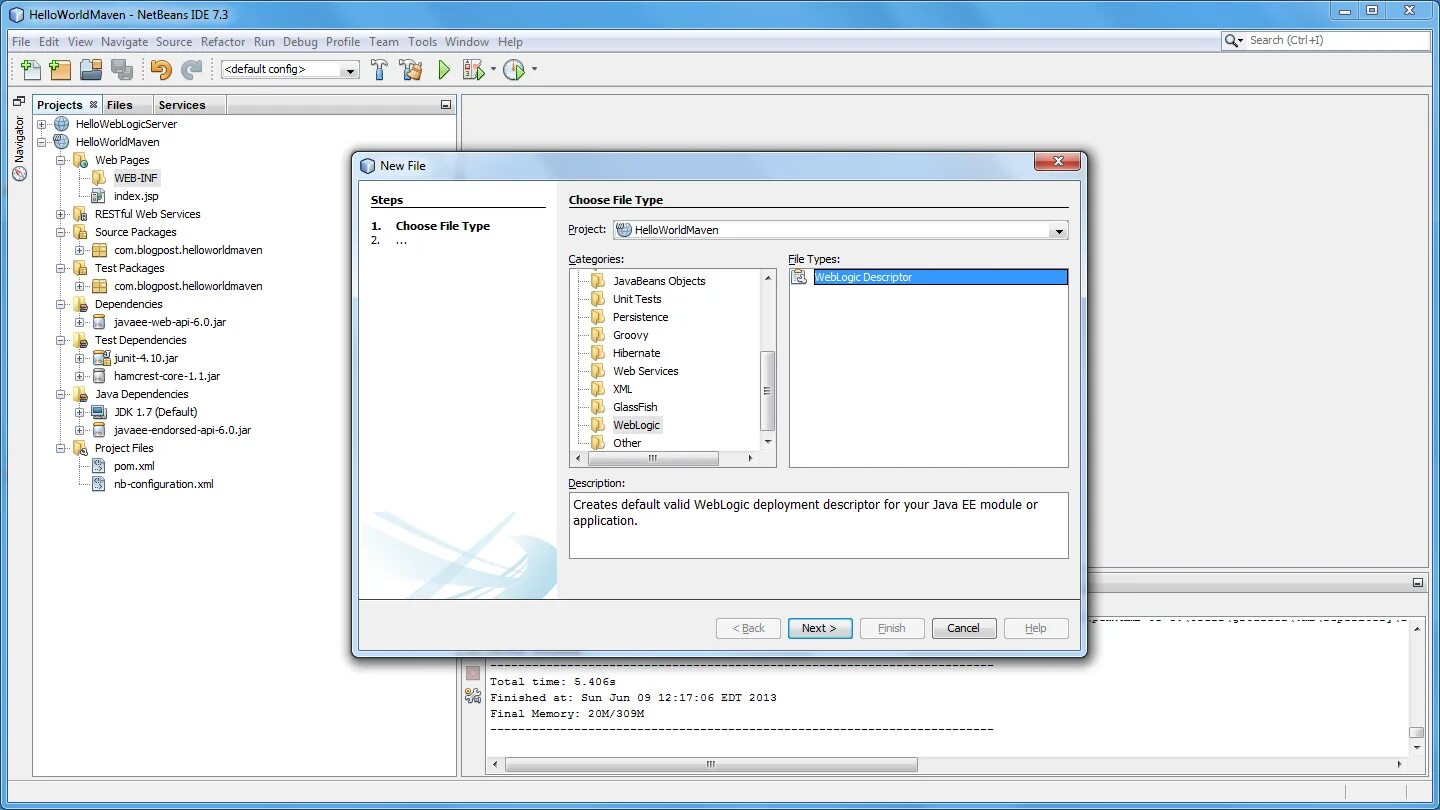The image size is (1440, 810).
Task: Select hamcrest-core-1.1.jar in Test Dependencies
Action: 167,376
